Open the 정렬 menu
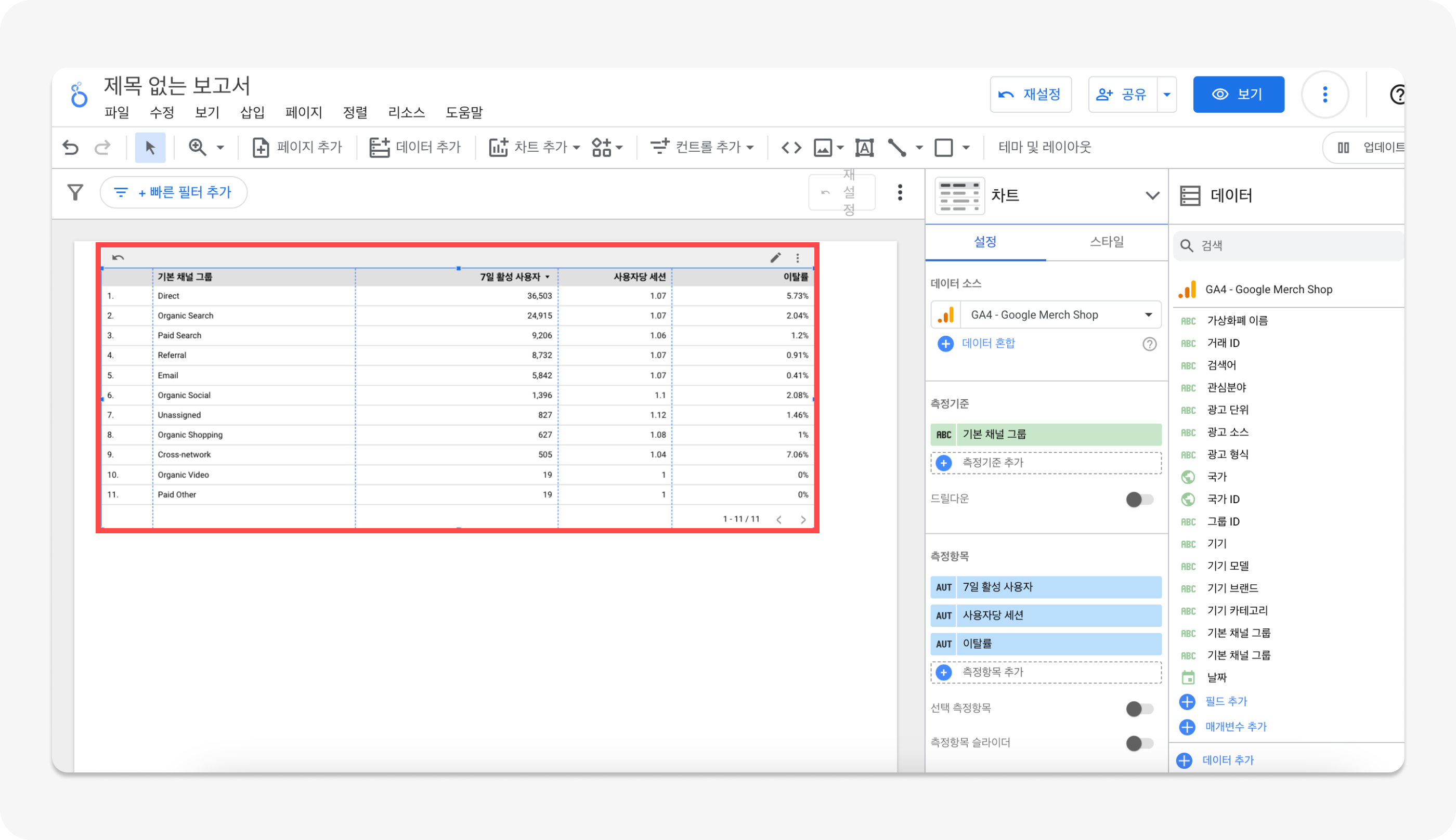Screen dimensions: 1456x840 [x=355, y=112]
